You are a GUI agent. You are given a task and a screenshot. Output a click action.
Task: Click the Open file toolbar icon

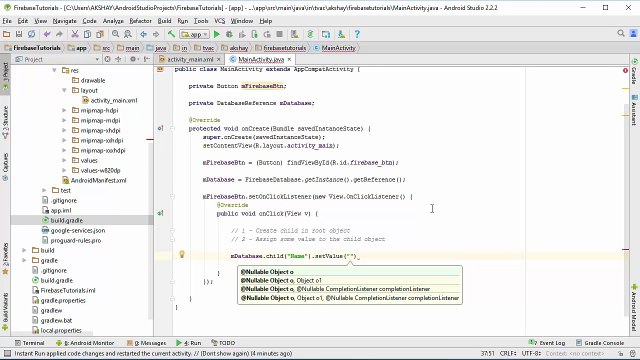point(7,34)
